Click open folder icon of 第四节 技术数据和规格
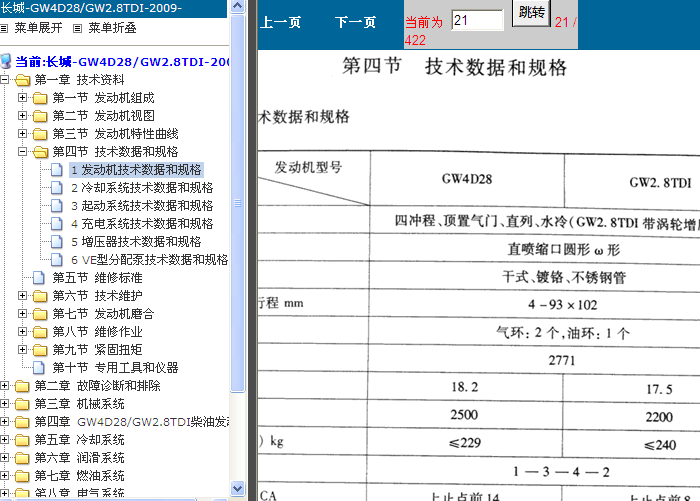700x501 pixels. click(40, 152)
